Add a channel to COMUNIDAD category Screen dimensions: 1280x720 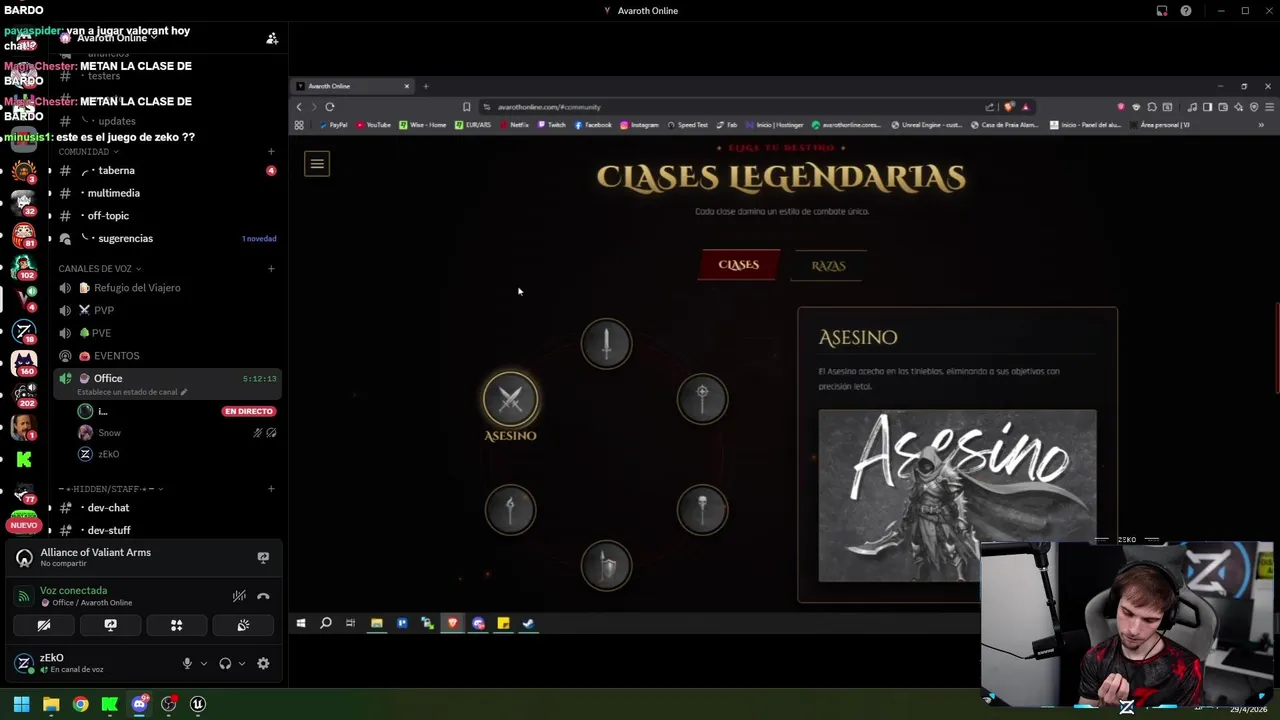(x=271, y=152)
